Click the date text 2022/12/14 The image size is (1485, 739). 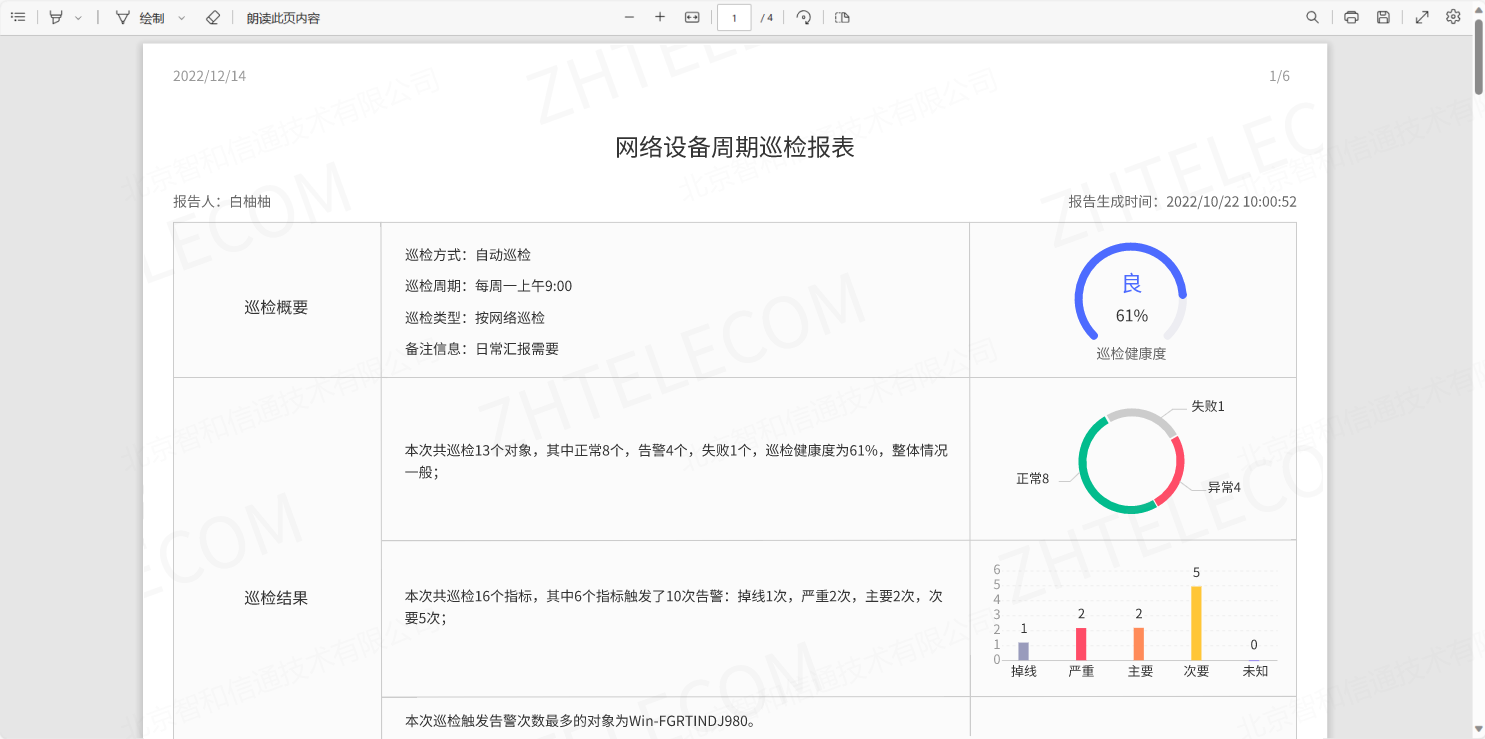tap(209, 76)
